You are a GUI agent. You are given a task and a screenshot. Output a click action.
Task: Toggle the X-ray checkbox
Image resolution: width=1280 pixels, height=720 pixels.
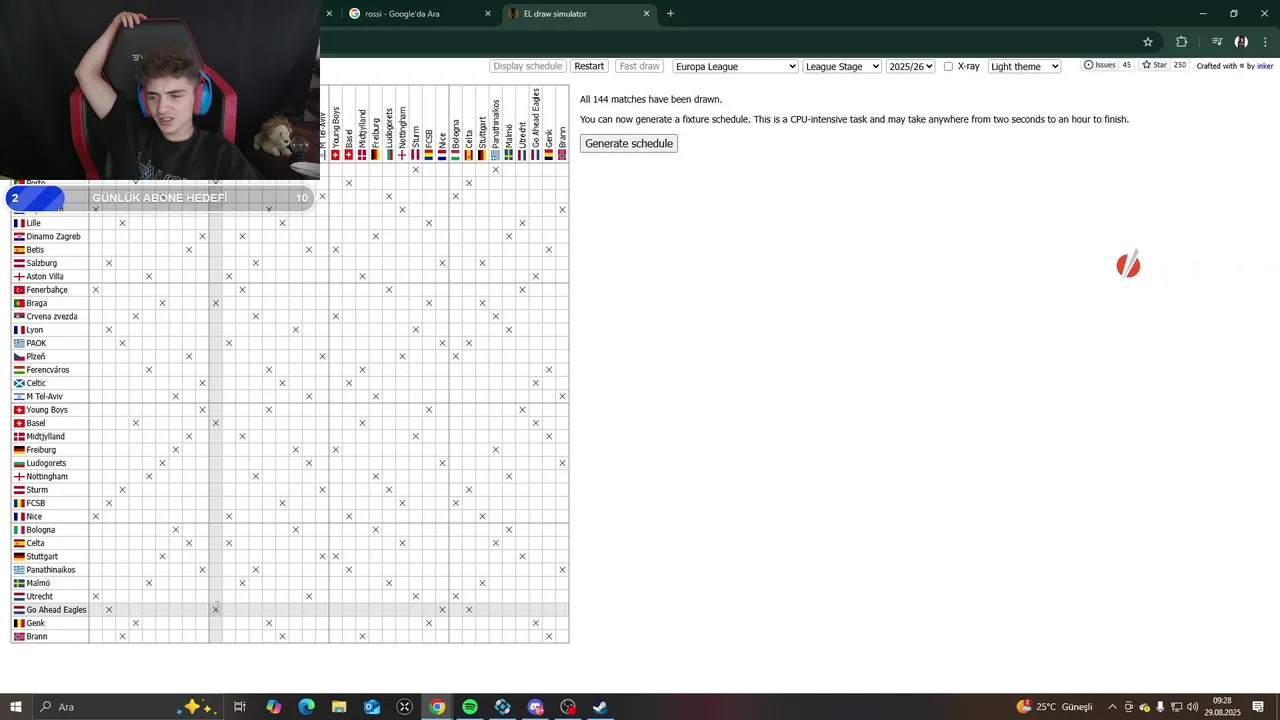[x=948, y=66]
